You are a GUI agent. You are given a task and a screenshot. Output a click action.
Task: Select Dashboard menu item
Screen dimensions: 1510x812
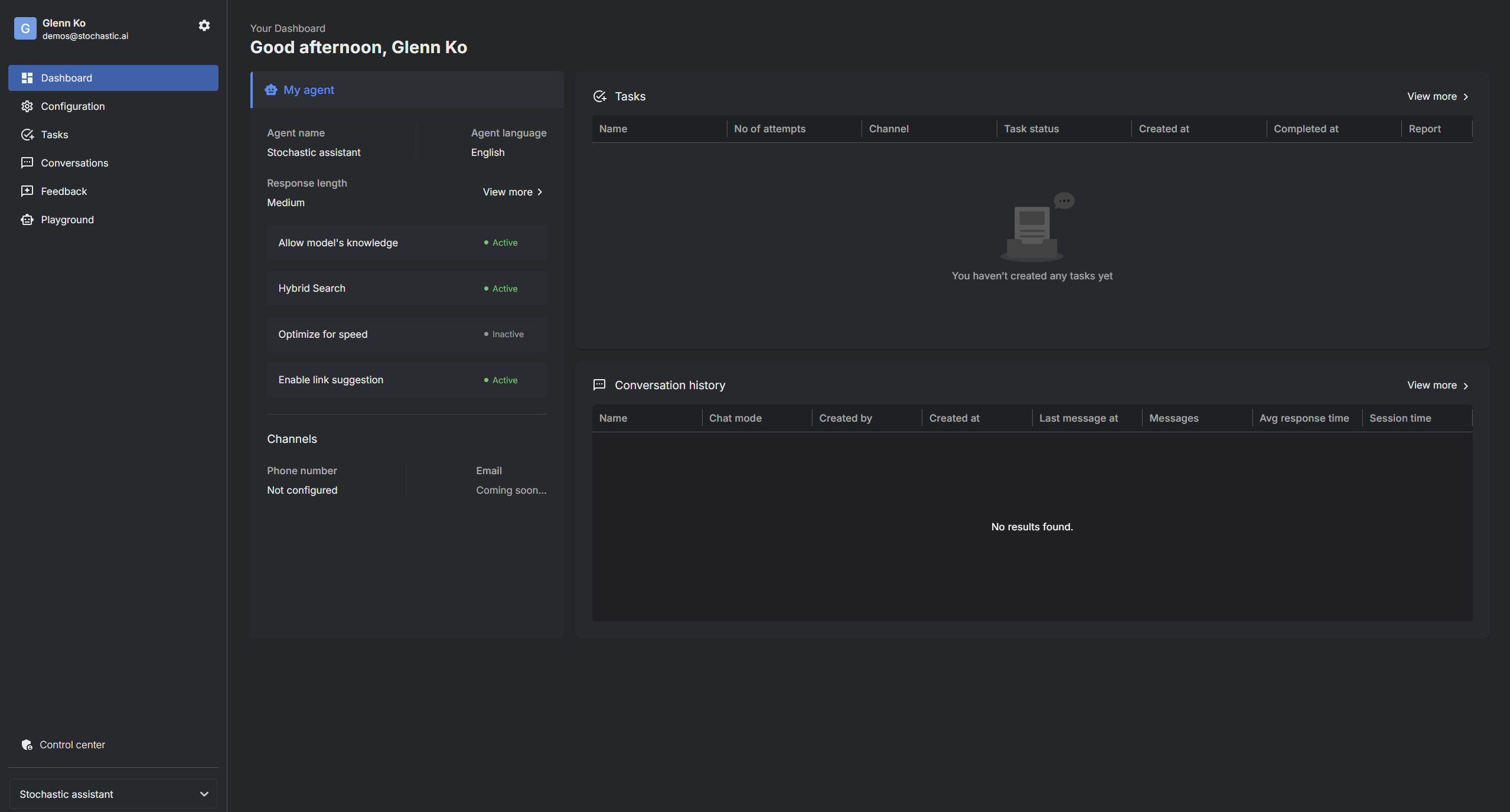click(113, 77)
